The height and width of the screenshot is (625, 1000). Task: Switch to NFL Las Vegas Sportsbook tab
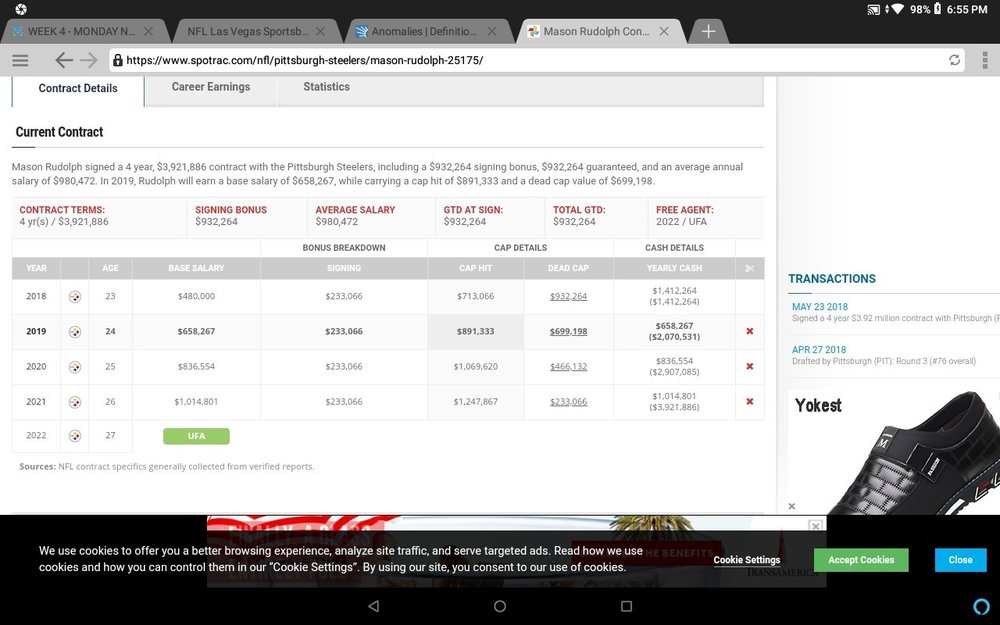point(247,31)
